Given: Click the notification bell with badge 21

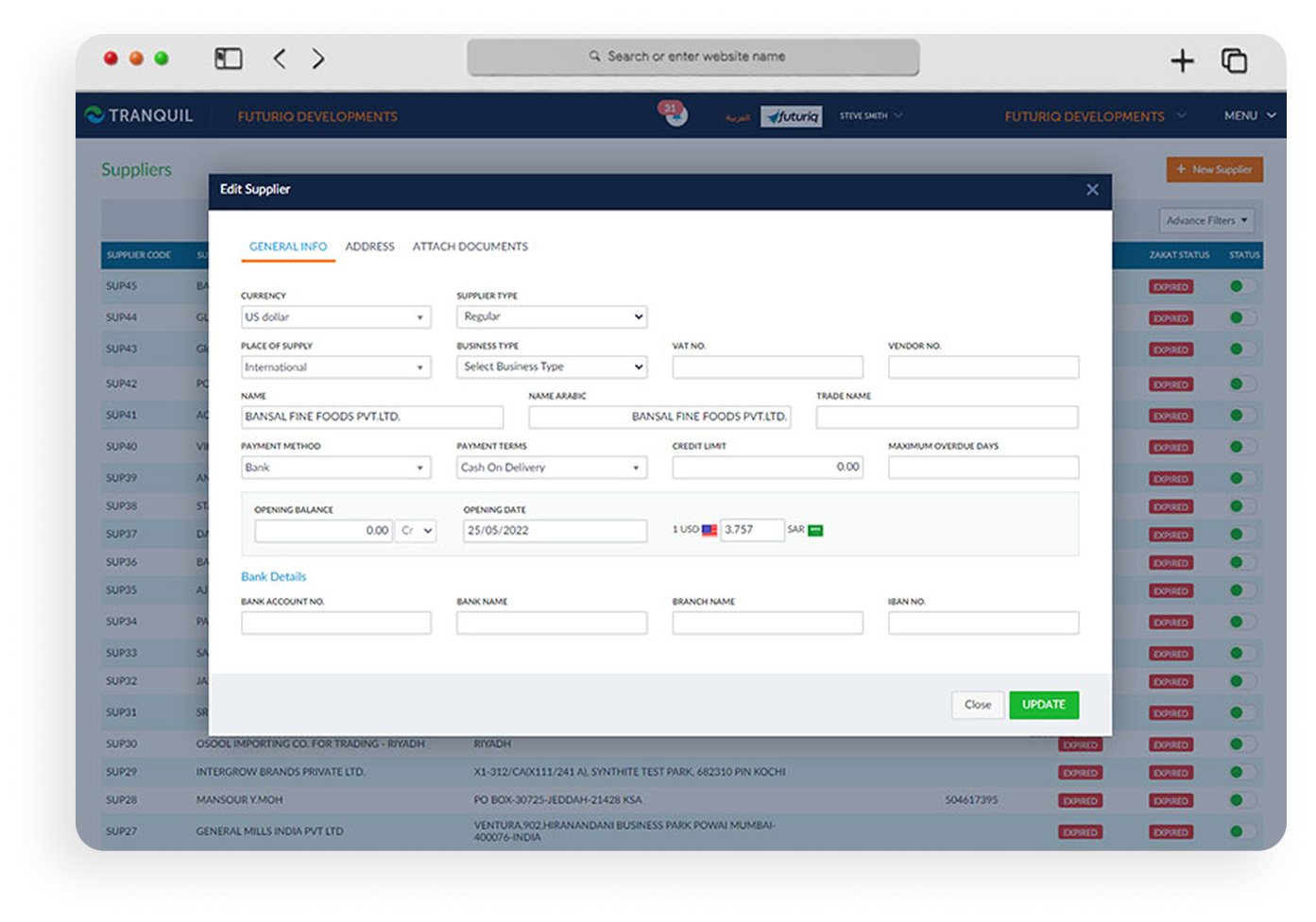Looking at the screenshot, I should [674, 114].
